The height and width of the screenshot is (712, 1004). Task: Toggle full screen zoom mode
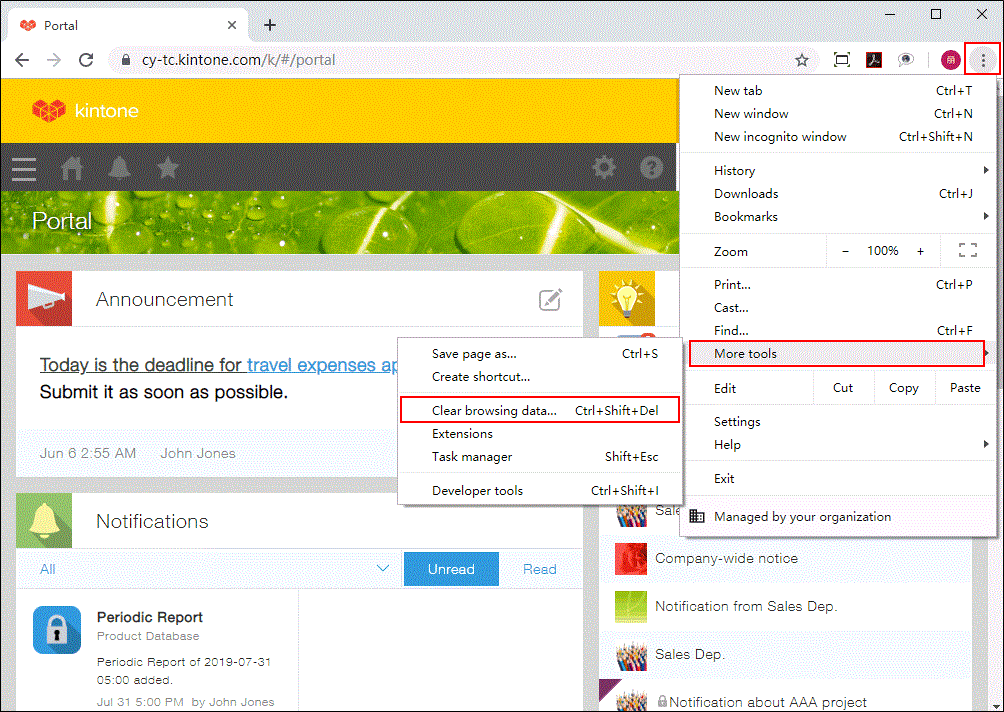point(967,250)
